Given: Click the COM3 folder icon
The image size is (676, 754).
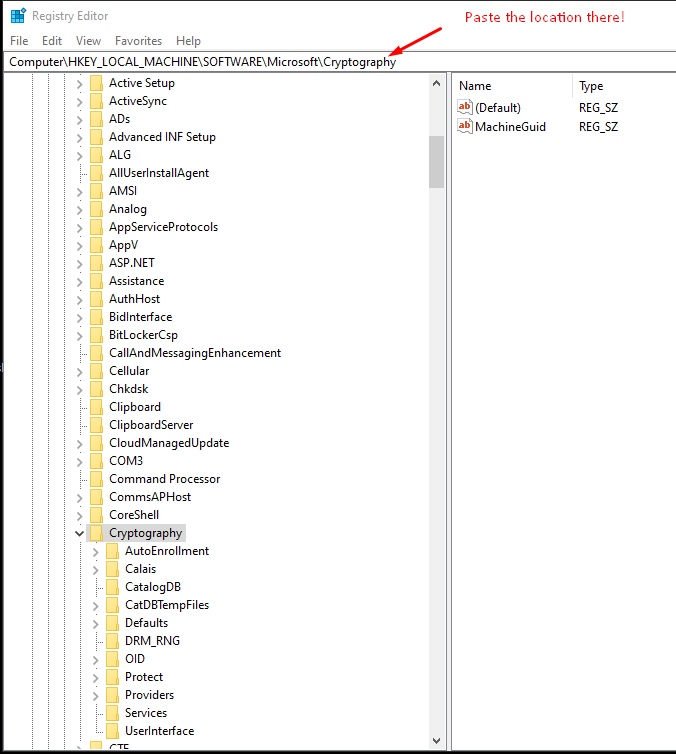Looking at the screenshot, I should coord(97,461).
